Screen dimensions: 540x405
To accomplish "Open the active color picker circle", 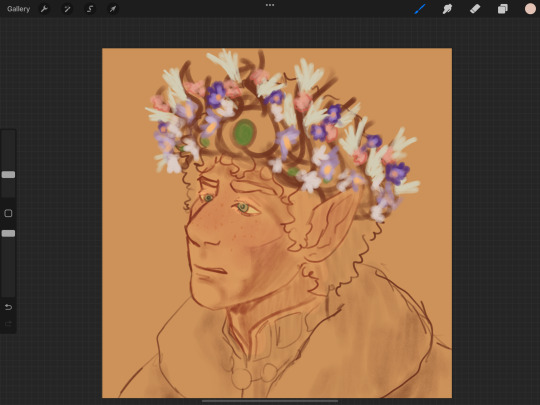I will [x=530, y=9].
